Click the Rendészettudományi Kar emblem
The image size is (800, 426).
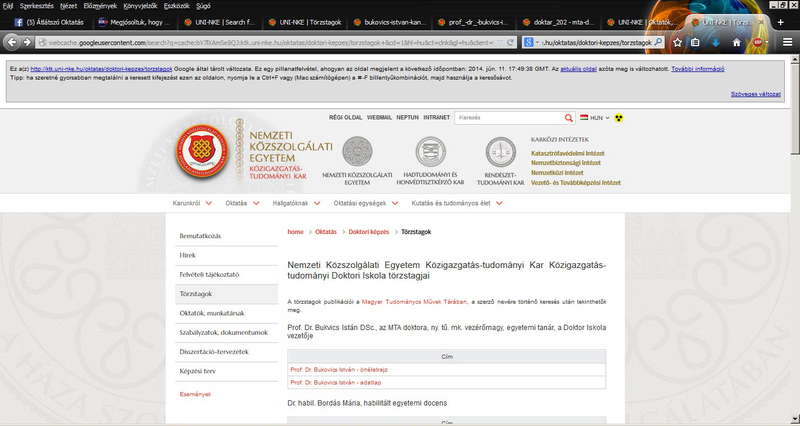click(x=501, y=152)
